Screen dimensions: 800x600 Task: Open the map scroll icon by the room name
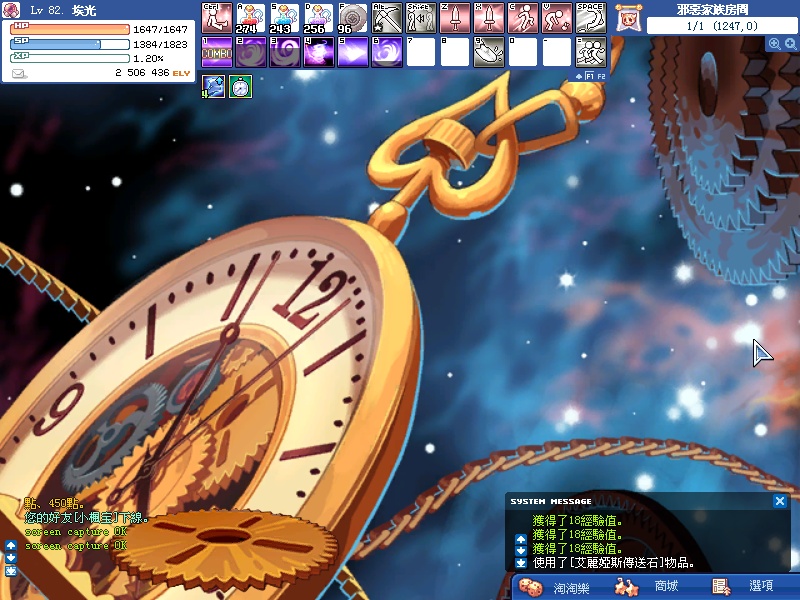629,18
